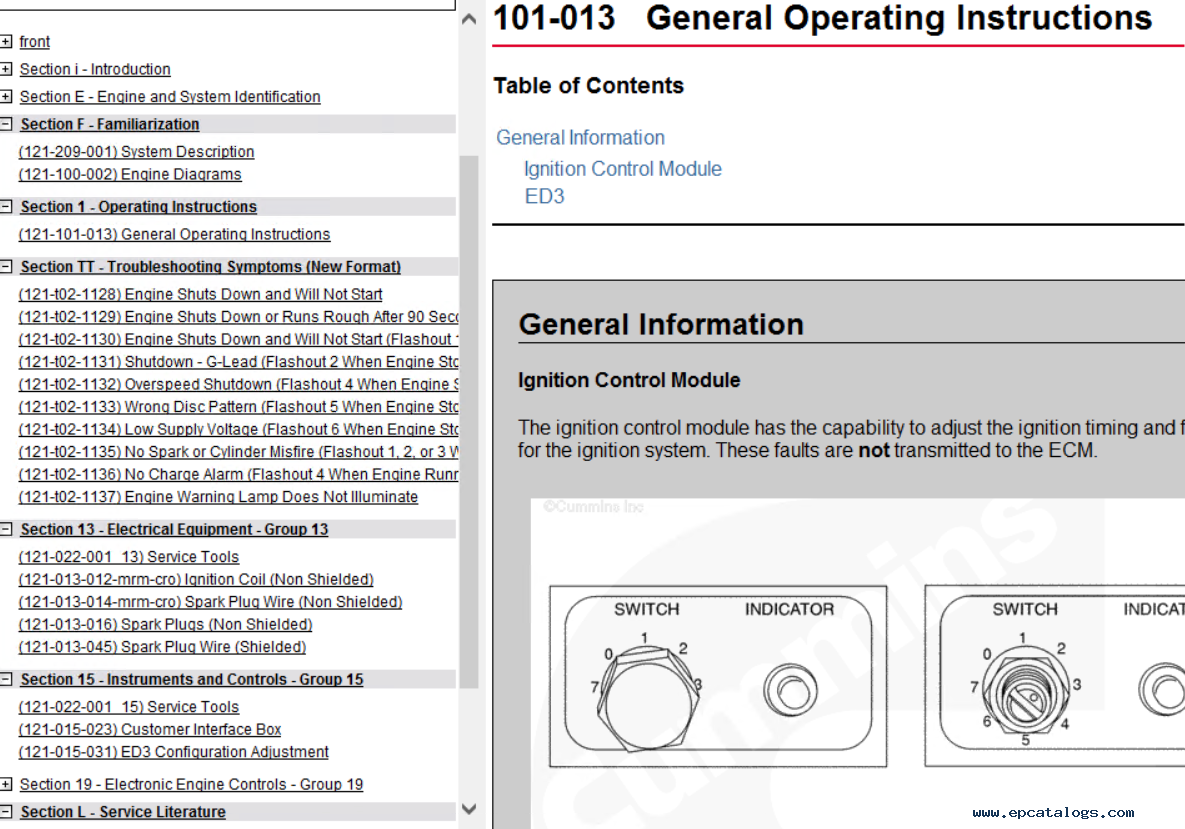Select Section 13 - Electrical Equipment heading
This screenshot has width=1185, height=829.
coord(174,529)
